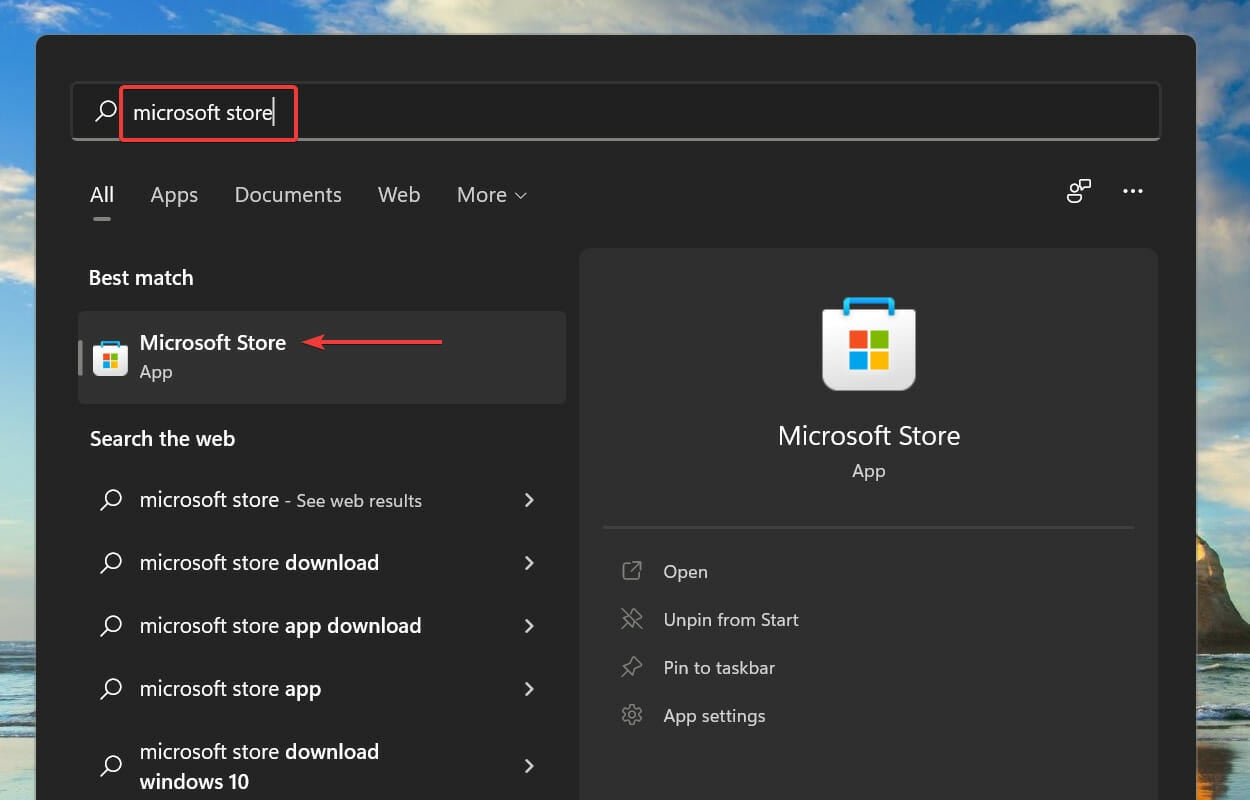Expand the 'microsoft store app' search suggestion
The image size is (1250, 800).
tap(529, 689)
